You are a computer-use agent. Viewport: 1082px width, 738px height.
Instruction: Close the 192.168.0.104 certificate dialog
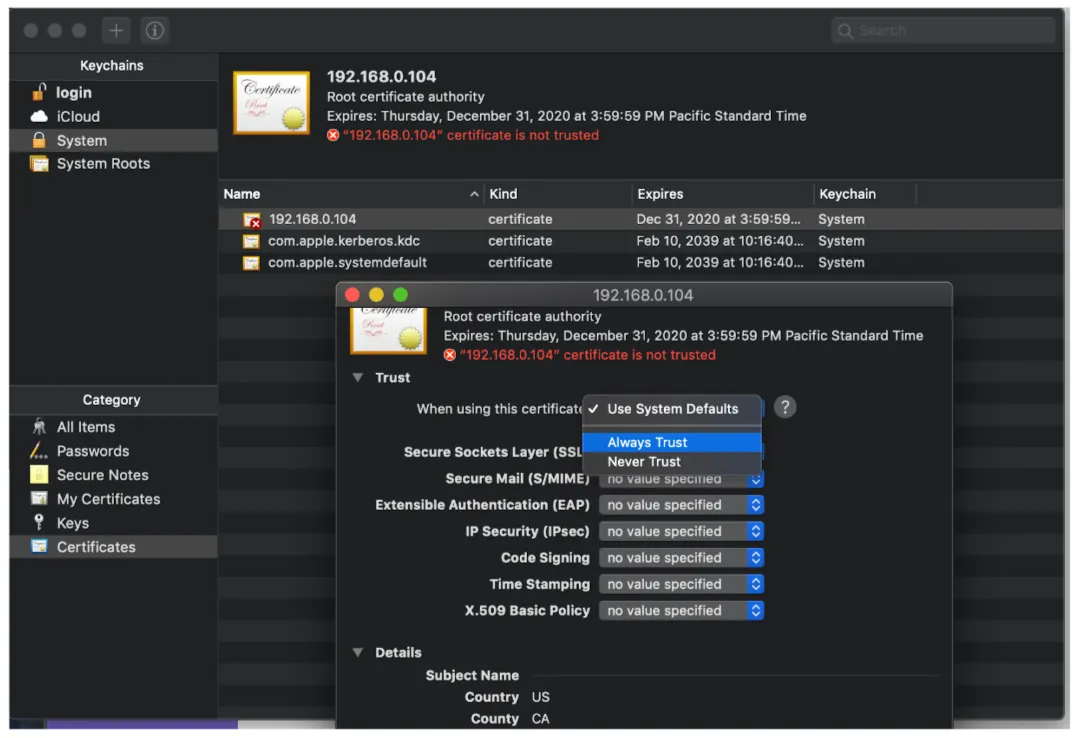pos(352,295)
